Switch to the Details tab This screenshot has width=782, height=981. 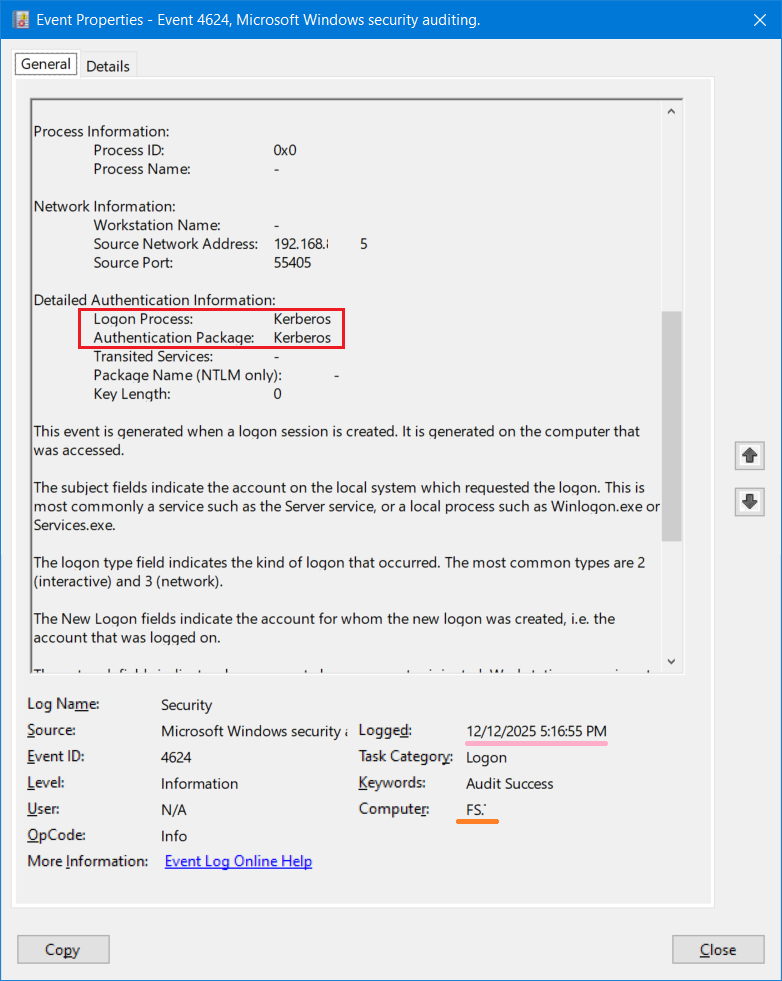click(x=108, y=66)
